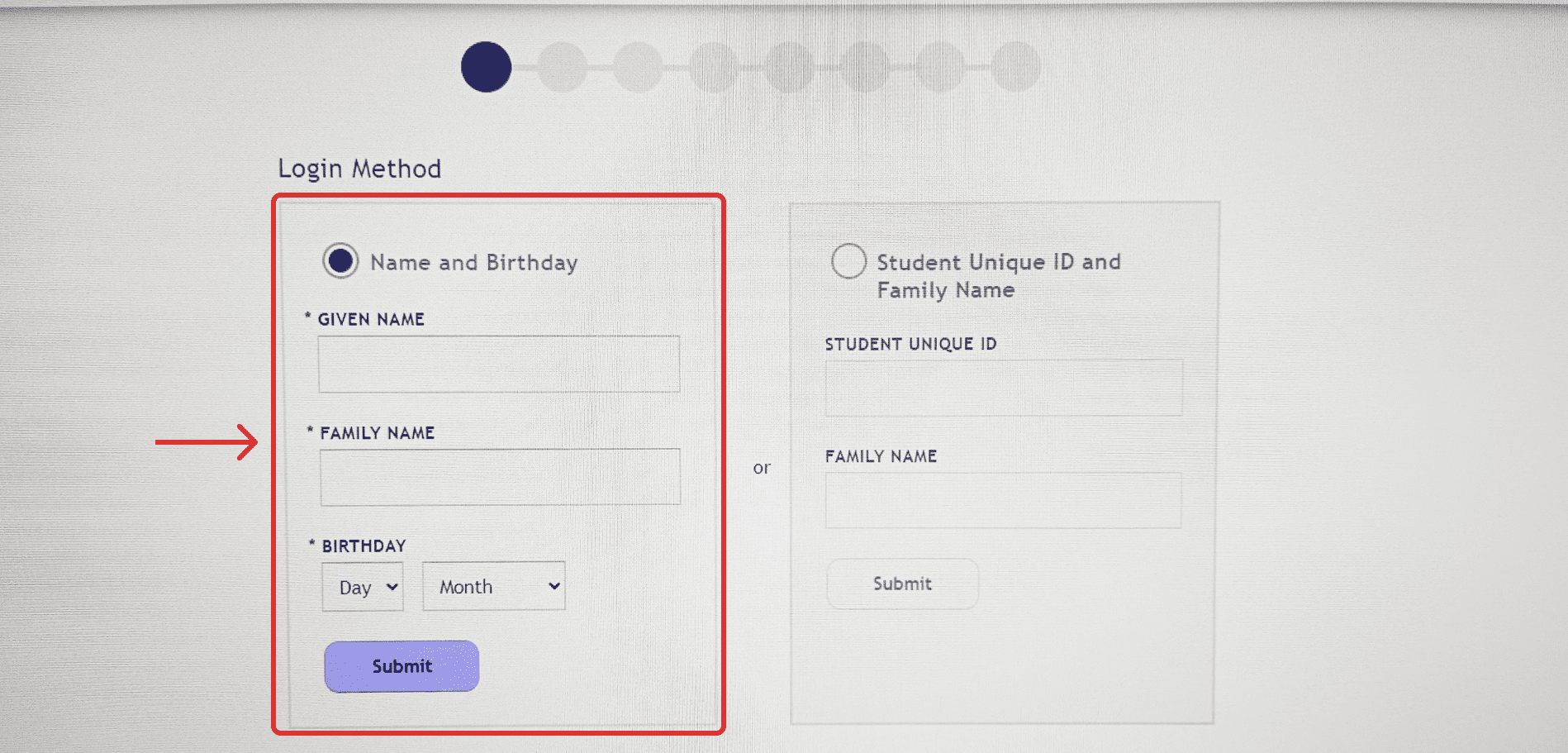Click the Student Unique ID input field
1568x753 pixels.
[x=1004, y=388]
